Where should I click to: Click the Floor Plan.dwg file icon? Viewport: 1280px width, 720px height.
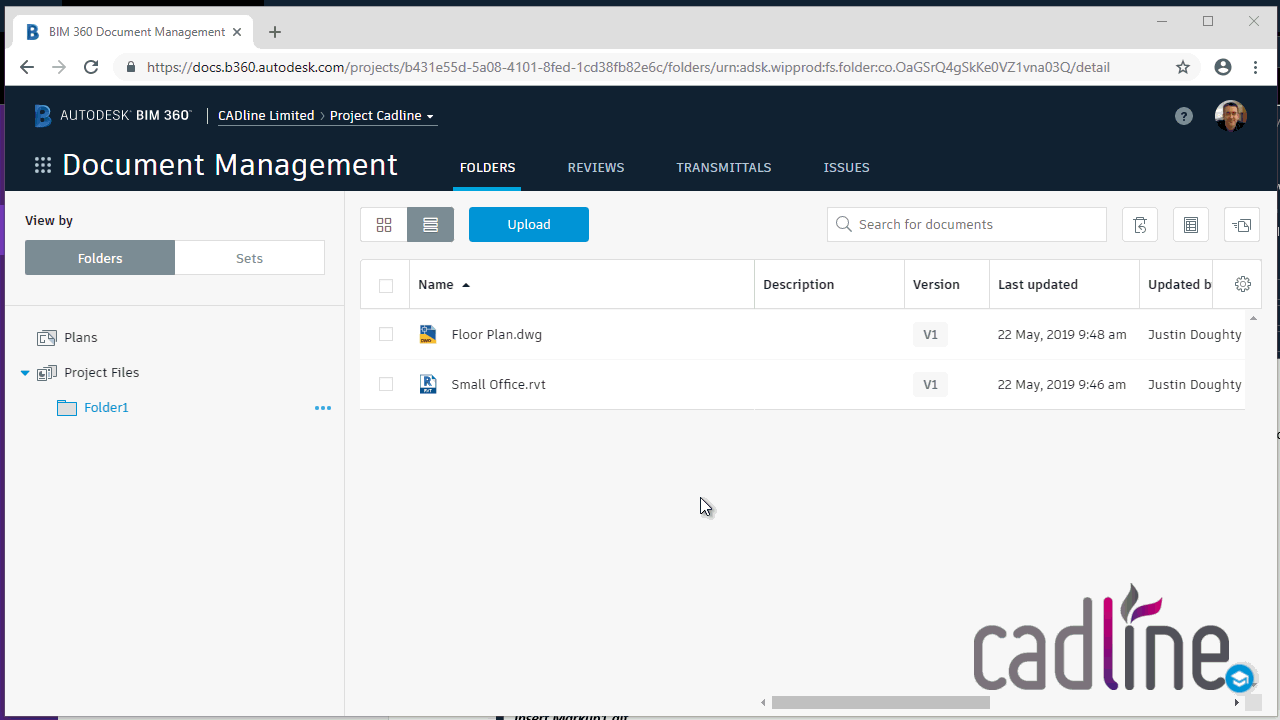point(428,334)
